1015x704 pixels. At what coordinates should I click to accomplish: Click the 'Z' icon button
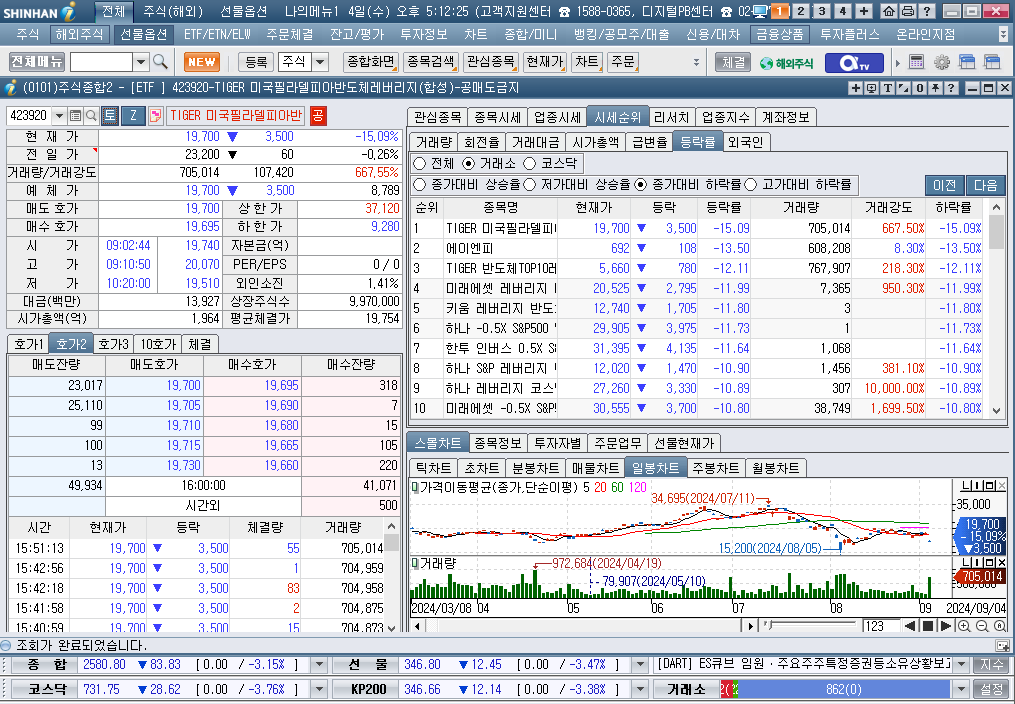pos(133,116)
